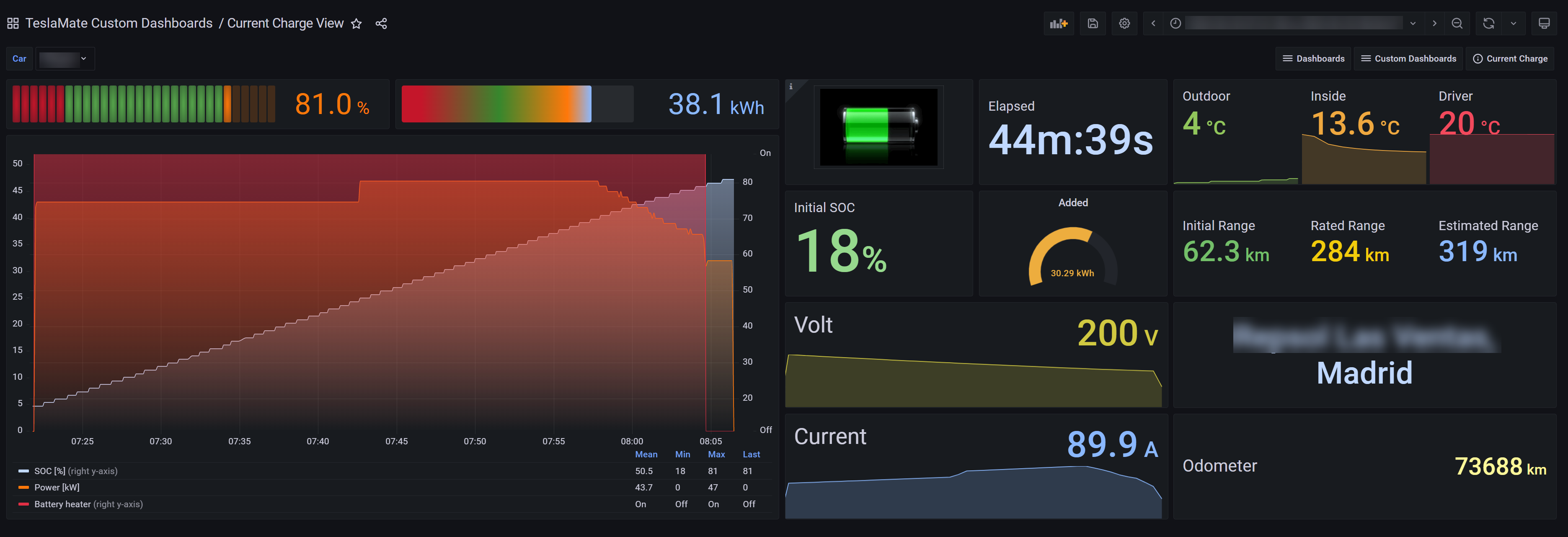Open the time range picker
The height and width of the screenshot is (537, 1568).
click(1293, 23)
